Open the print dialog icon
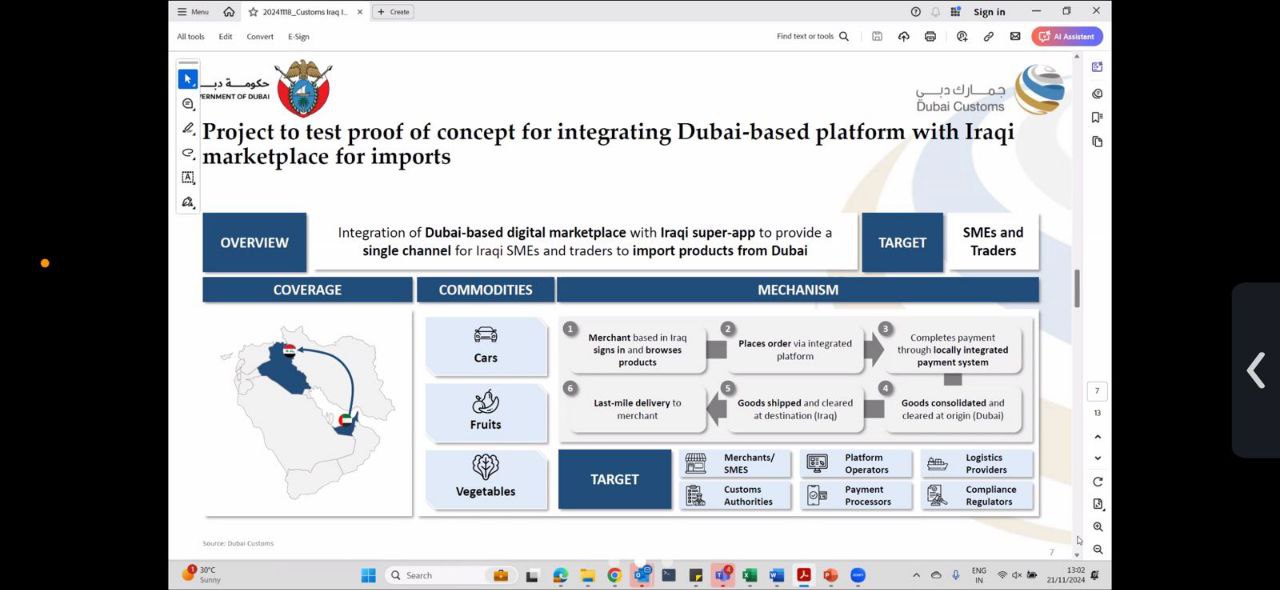The height and width of the screenshot is (590, 1280). coord(930,37)
